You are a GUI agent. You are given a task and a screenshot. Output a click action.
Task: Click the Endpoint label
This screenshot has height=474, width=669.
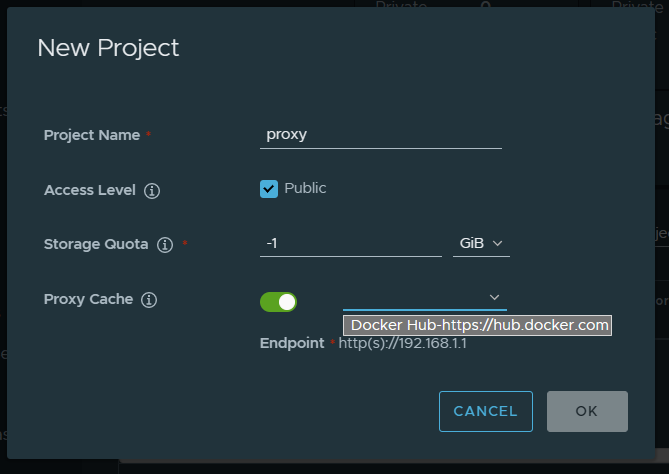(x=291, y=343)
